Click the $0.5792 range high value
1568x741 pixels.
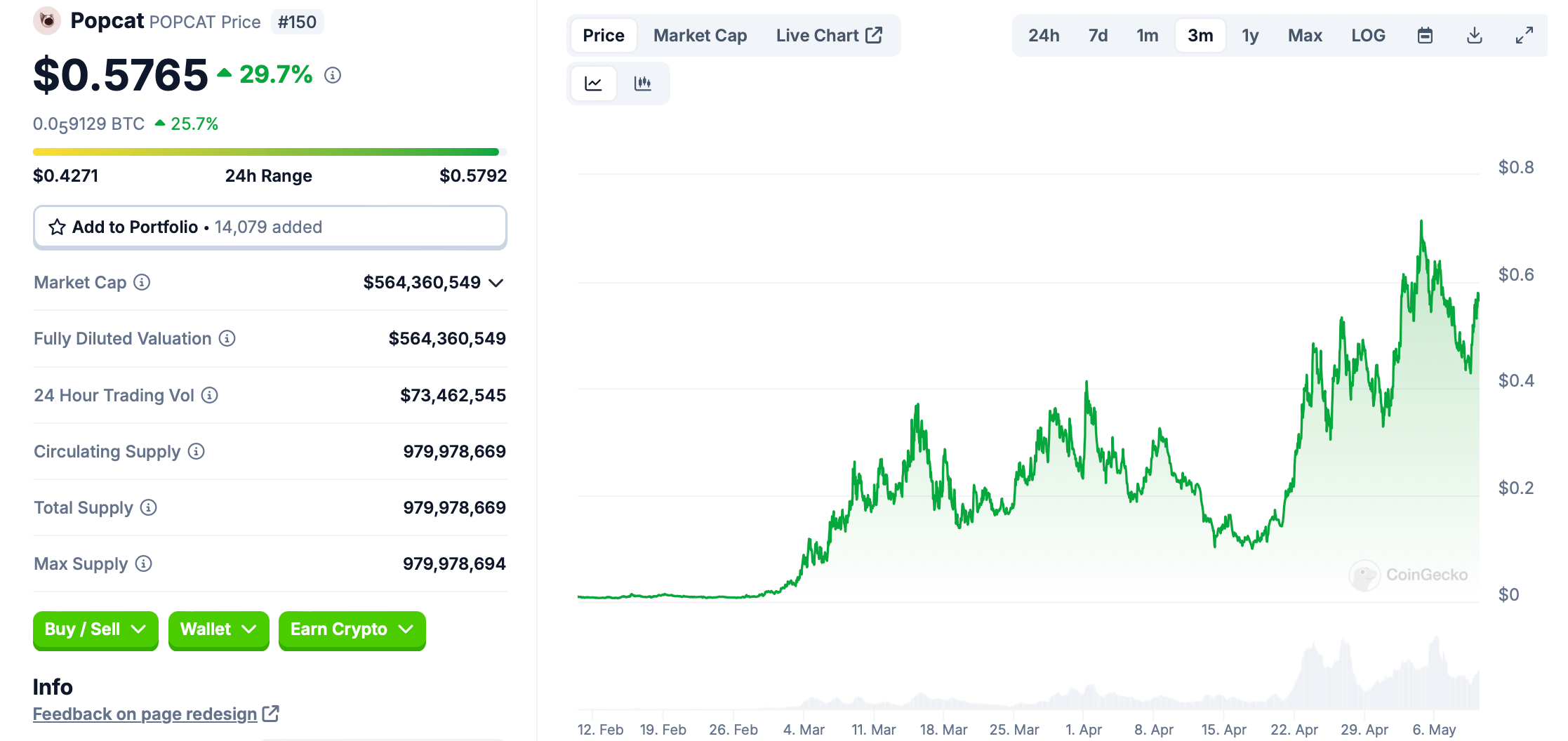pos(473,175)
